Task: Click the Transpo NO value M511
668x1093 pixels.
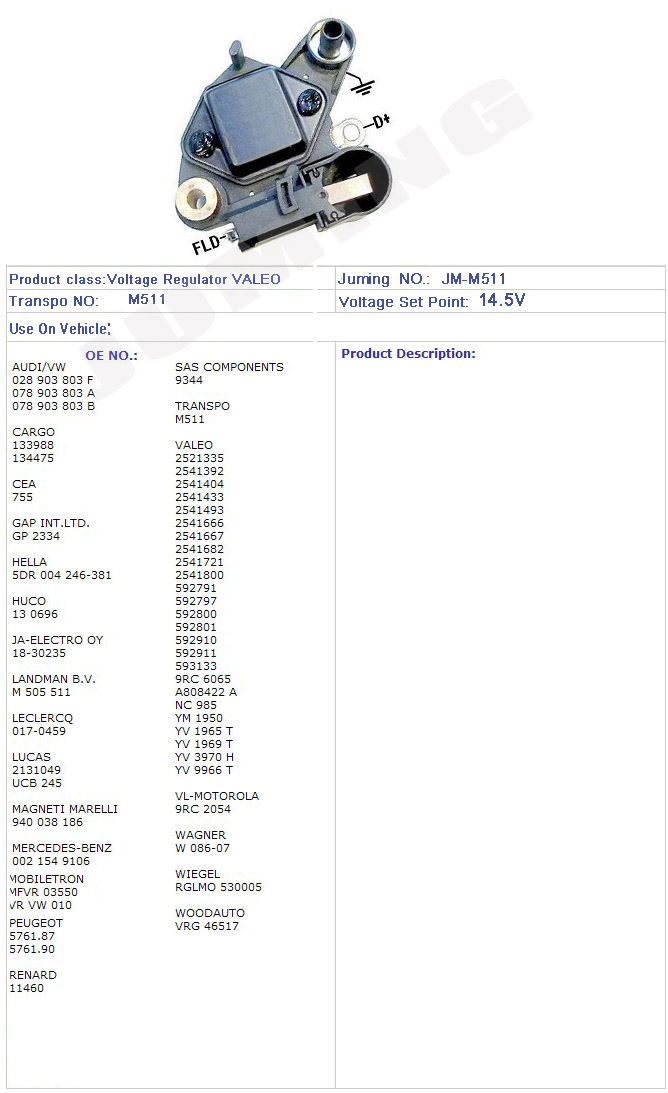Action: (x=146, y=300)
